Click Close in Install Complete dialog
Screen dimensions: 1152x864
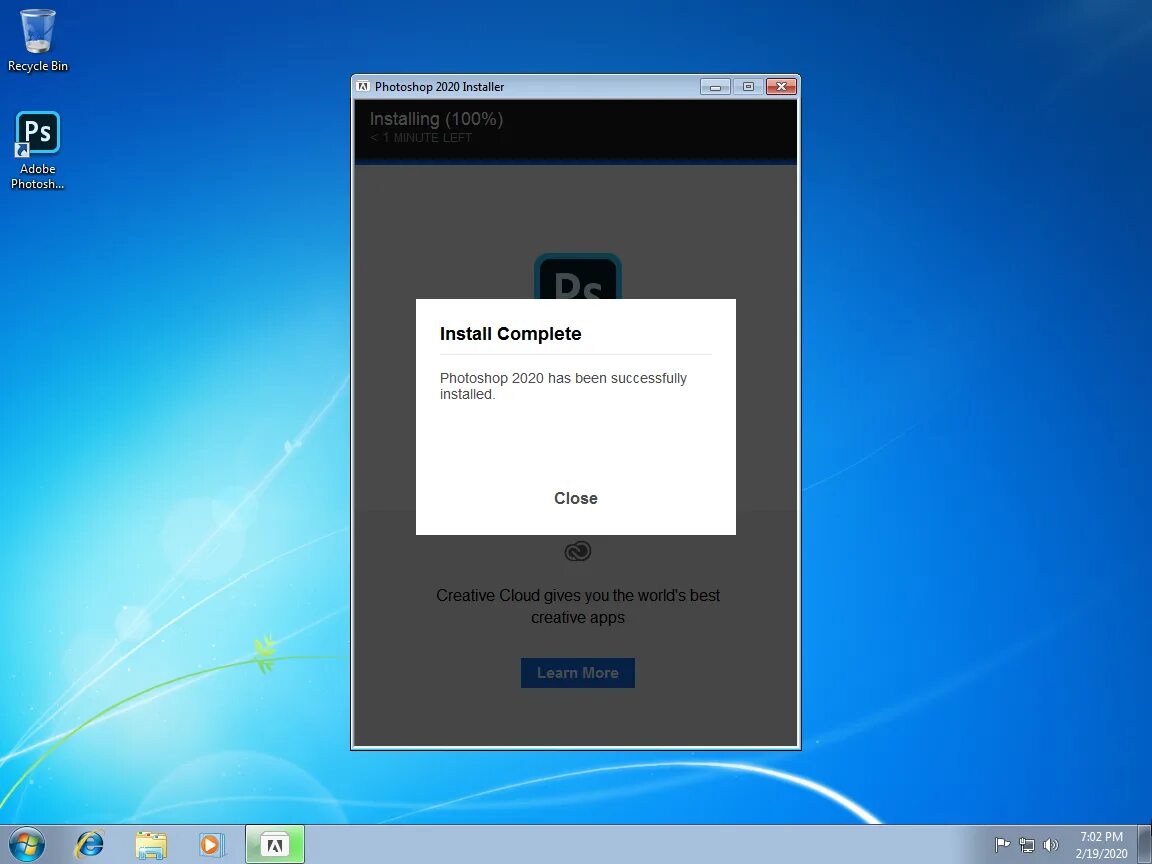[x=575, y=498]
